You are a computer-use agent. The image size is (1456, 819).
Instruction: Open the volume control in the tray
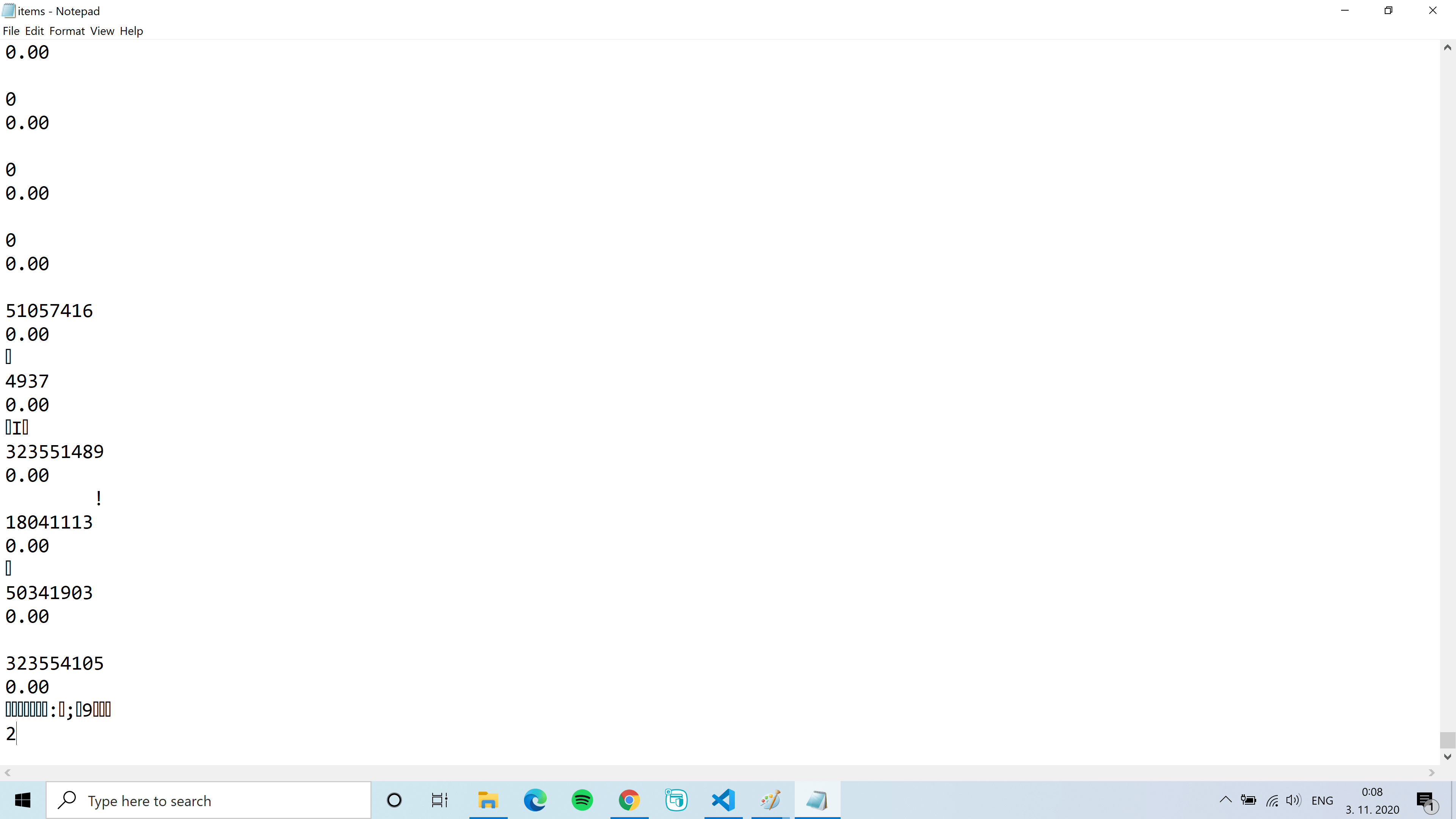click(1293, 800)
